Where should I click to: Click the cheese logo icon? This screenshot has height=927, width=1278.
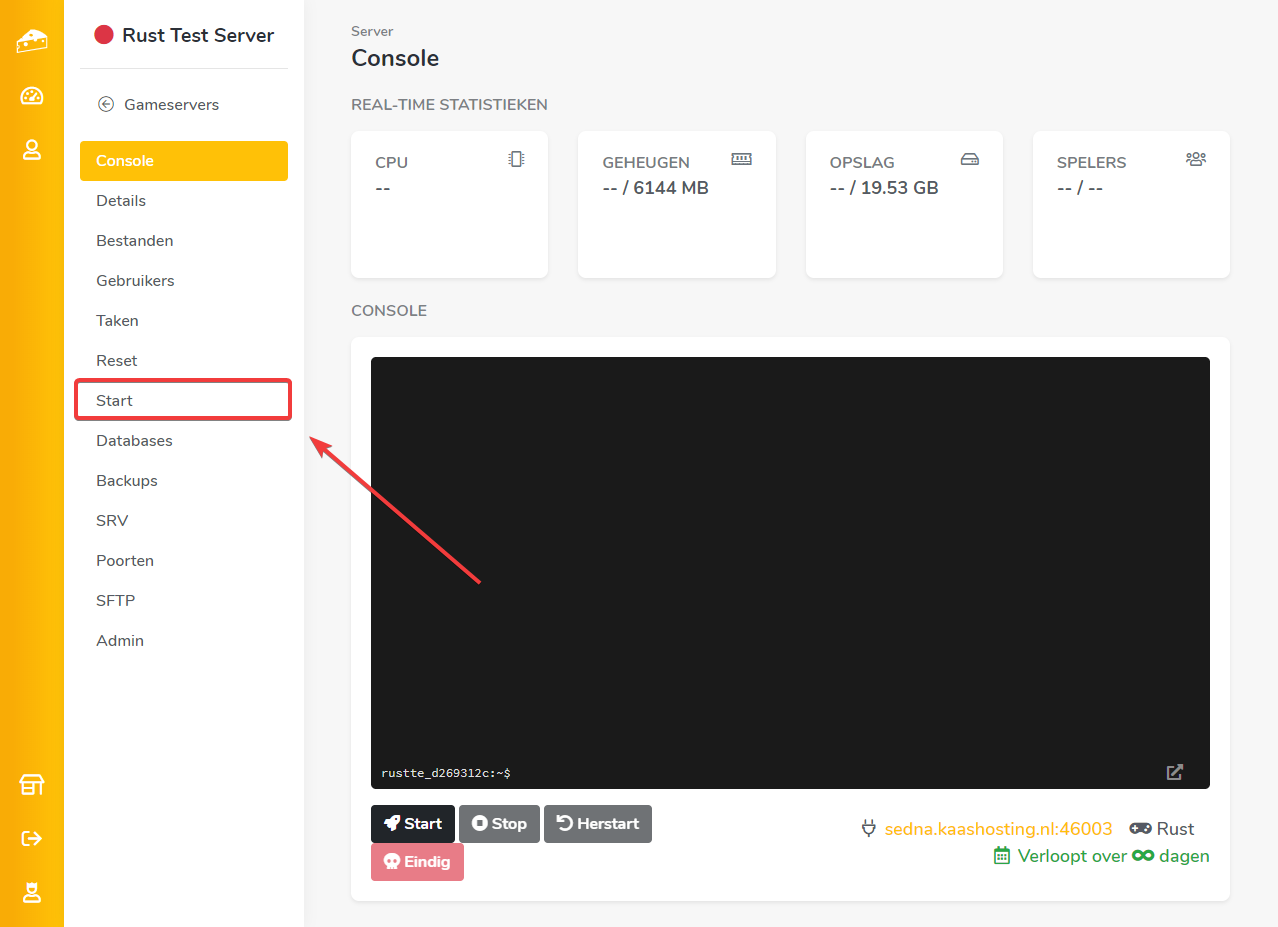coord(32,41)
